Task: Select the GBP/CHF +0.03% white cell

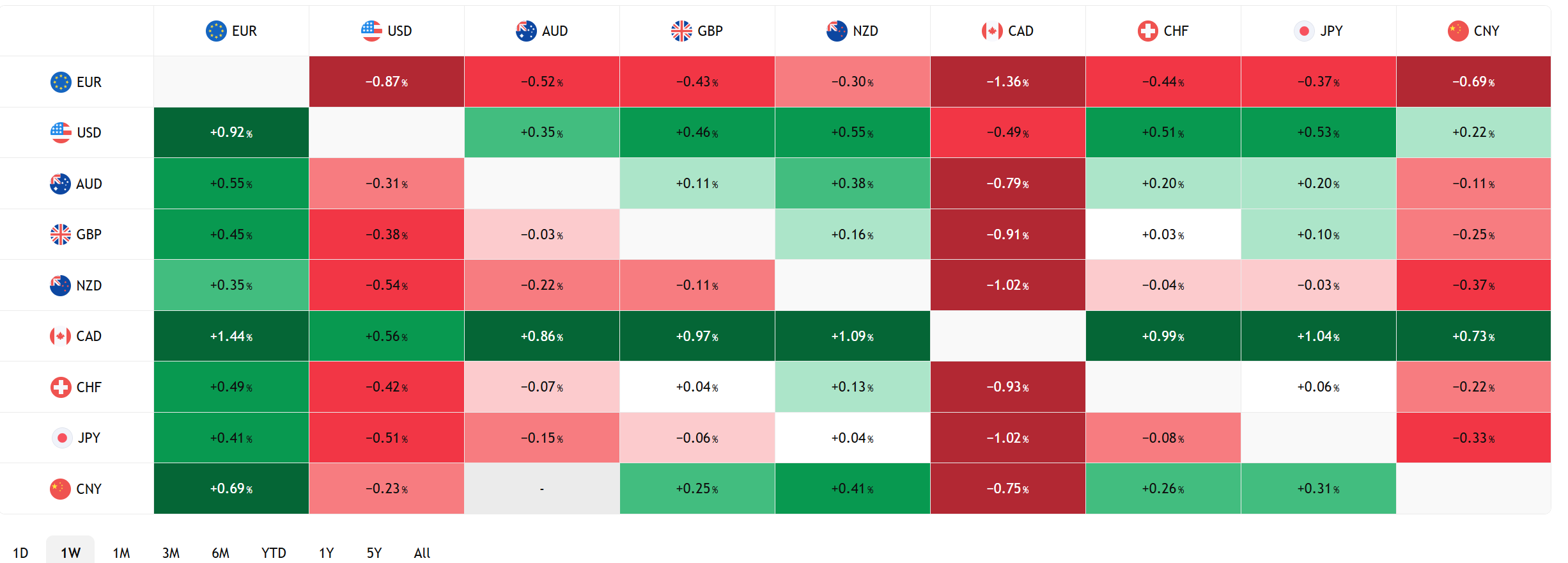Action: pos(1163,234)
